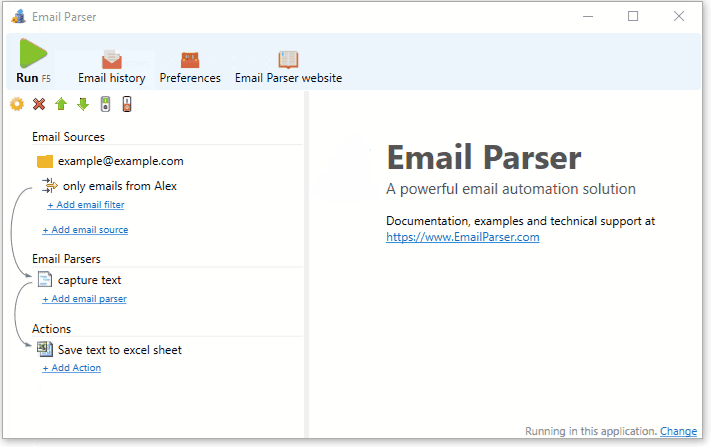Click the red traffic light disable icon

(127, 104)
